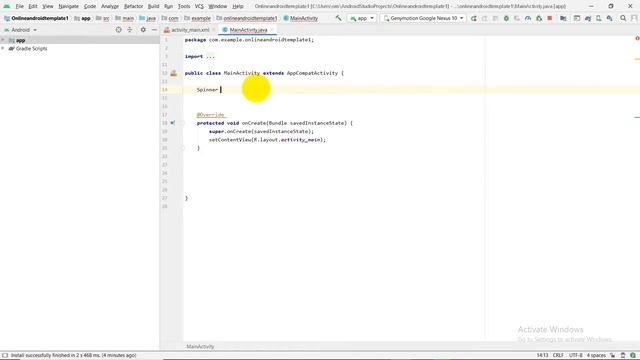Click yellow warning stripe marker on right gutter
The height and width of the screenshot is (360, 640).
637,59
